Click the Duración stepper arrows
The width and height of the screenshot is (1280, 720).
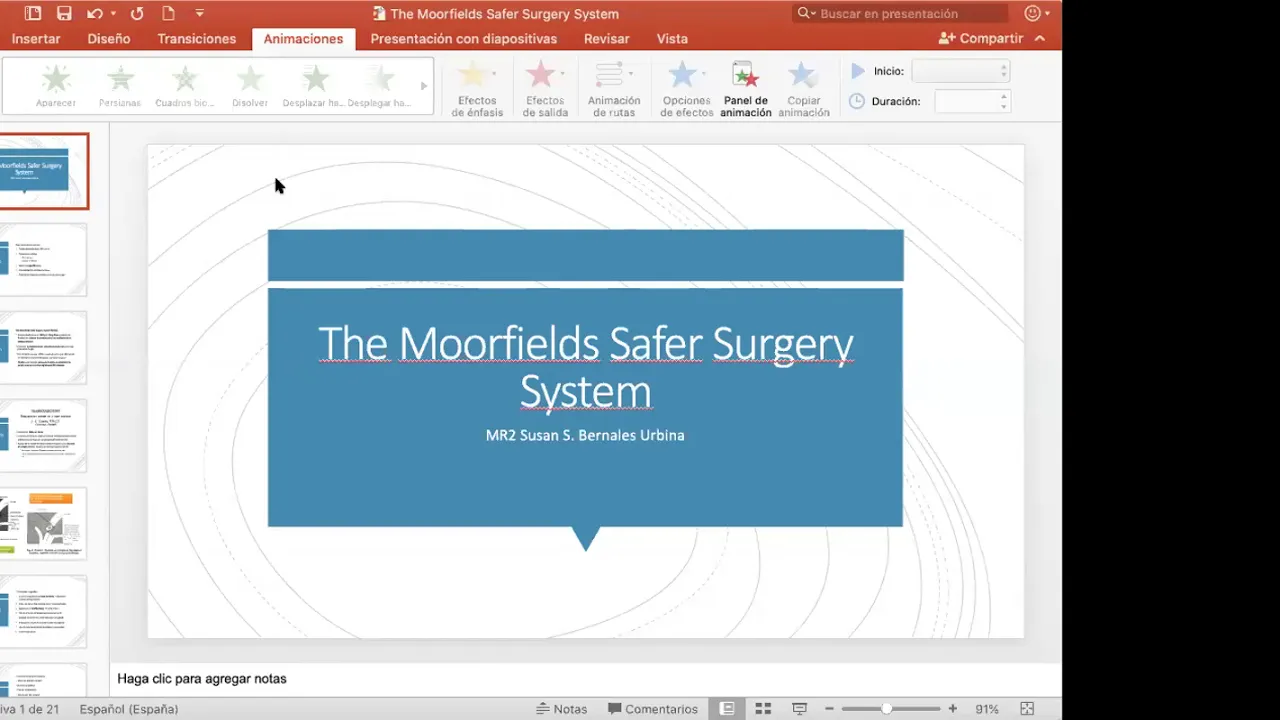pyautogui.click(x=1004, y=101)
